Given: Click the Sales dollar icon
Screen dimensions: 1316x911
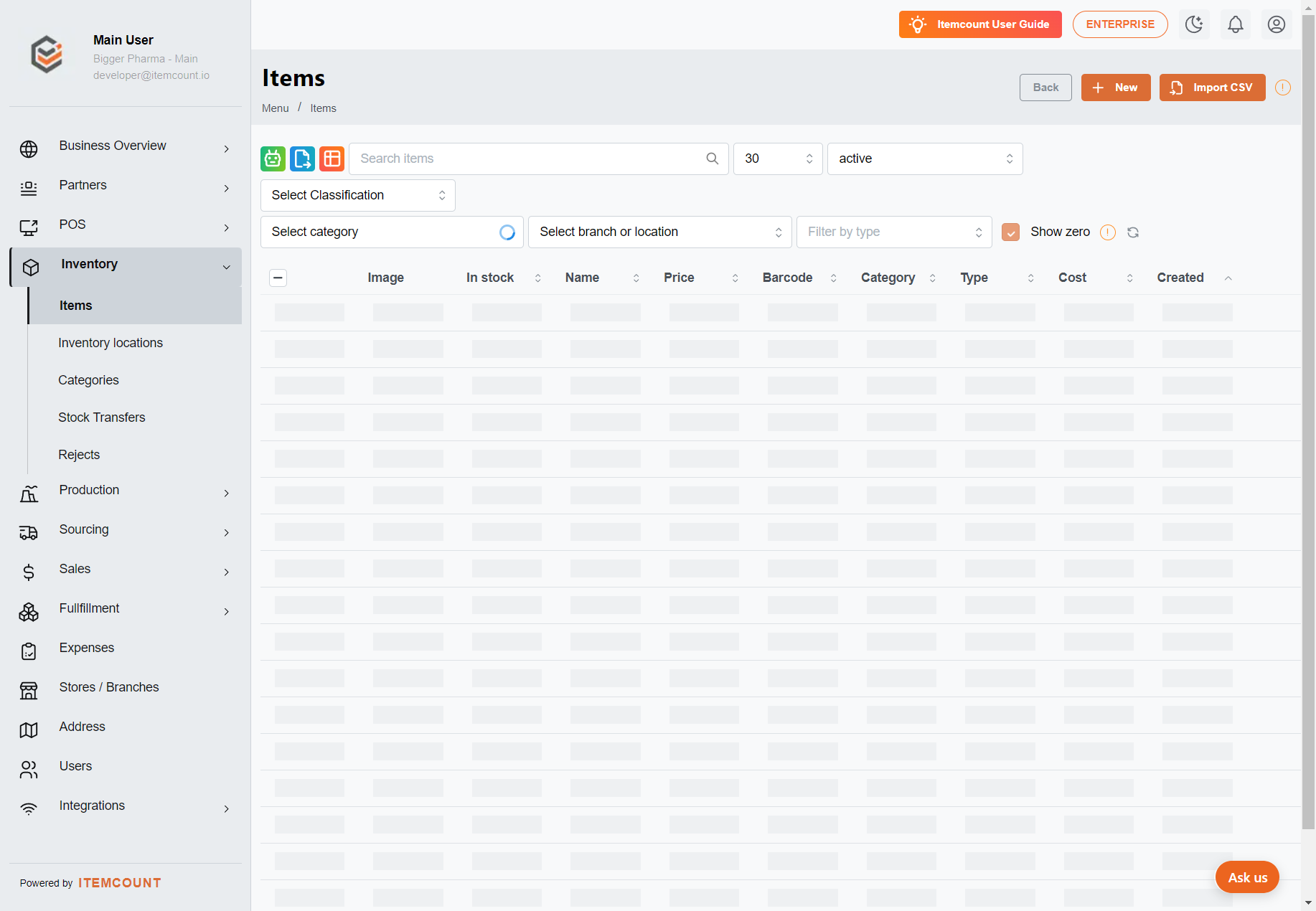Looking at the screenshot, I should (29, 572).
